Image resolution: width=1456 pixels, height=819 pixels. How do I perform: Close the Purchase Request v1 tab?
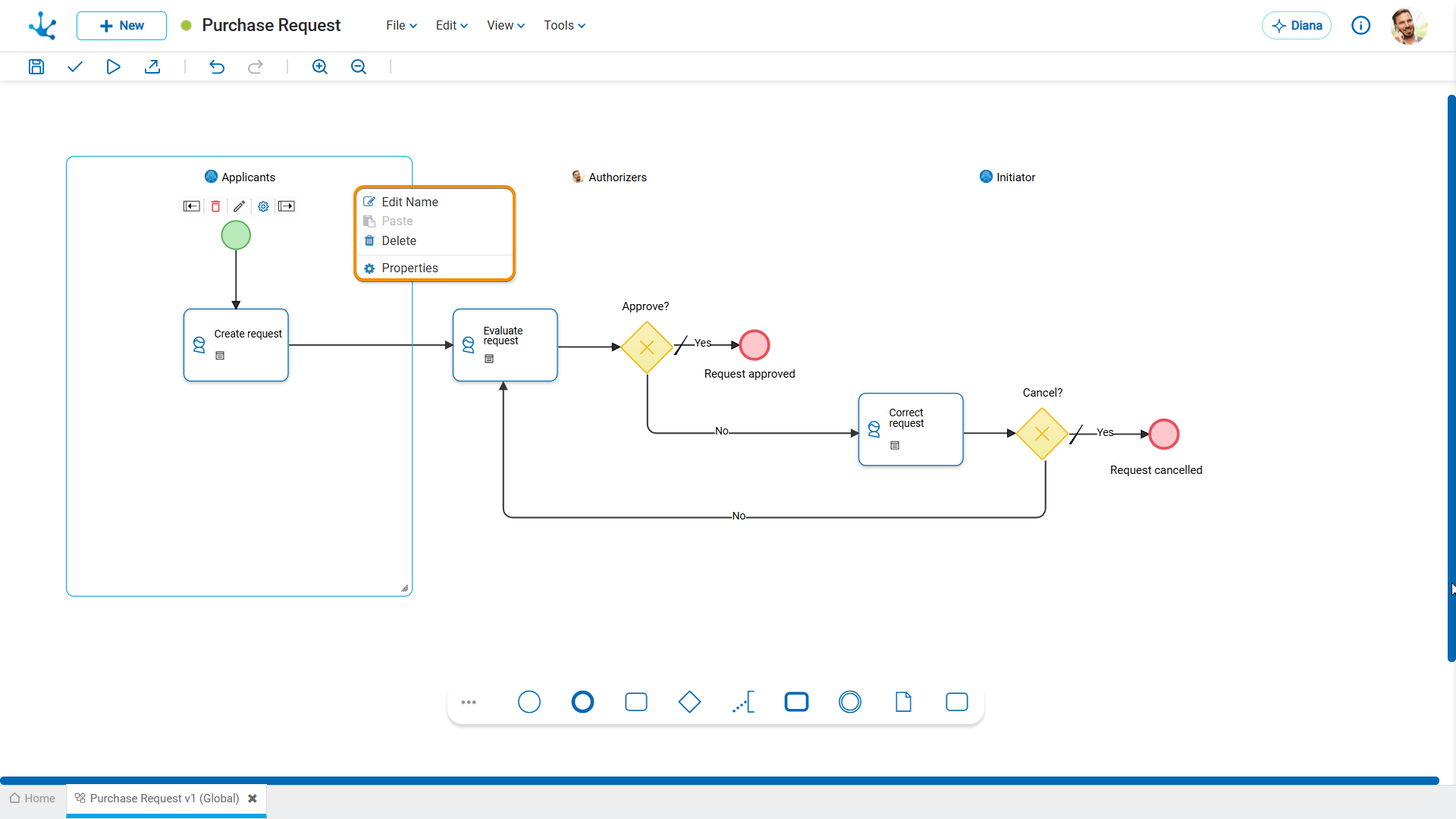click(253, 799)
